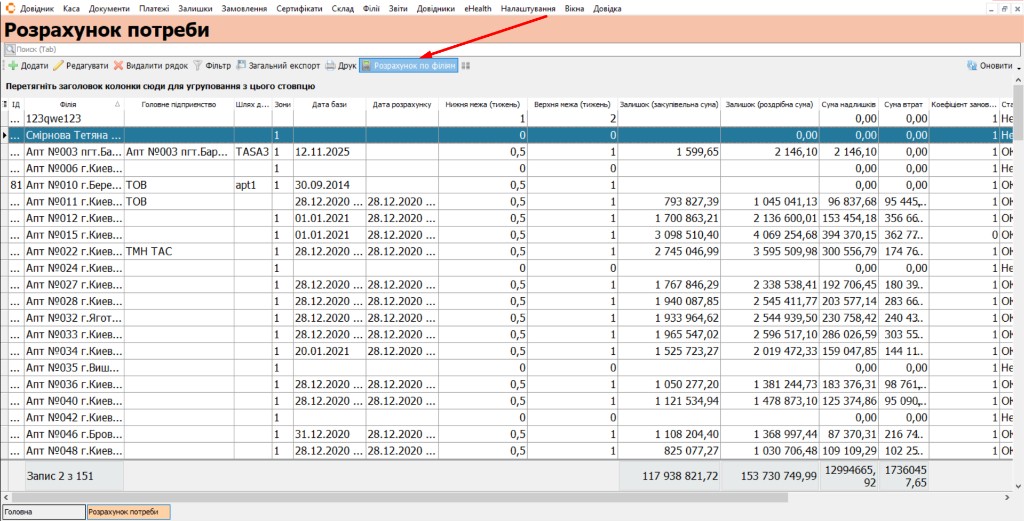The width and height of the screenshot is (1024, 521).
Task: Open the Фільтр funnel tool
Action: click(197, 66)
